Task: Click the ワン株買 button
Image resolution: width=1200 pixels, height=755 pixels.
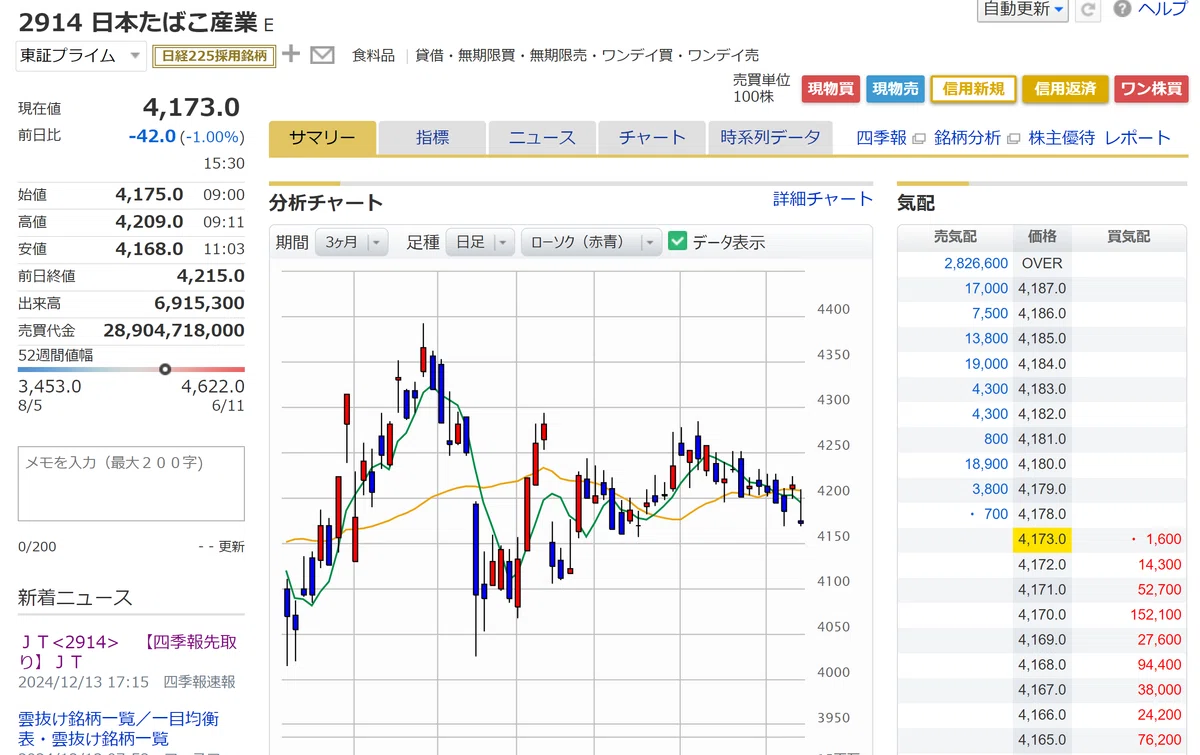Action: tap(1151, 89)
